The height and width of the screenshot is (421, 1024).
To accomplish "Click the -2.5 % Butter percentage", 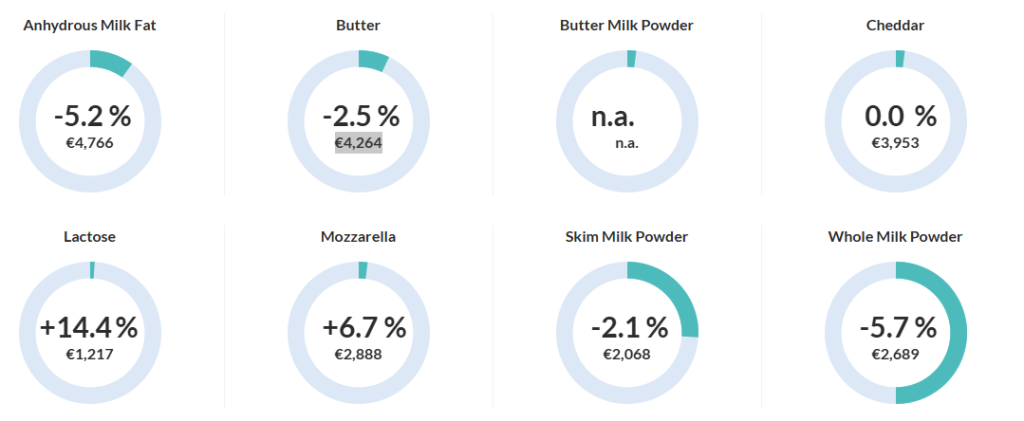I will point(360,116).
